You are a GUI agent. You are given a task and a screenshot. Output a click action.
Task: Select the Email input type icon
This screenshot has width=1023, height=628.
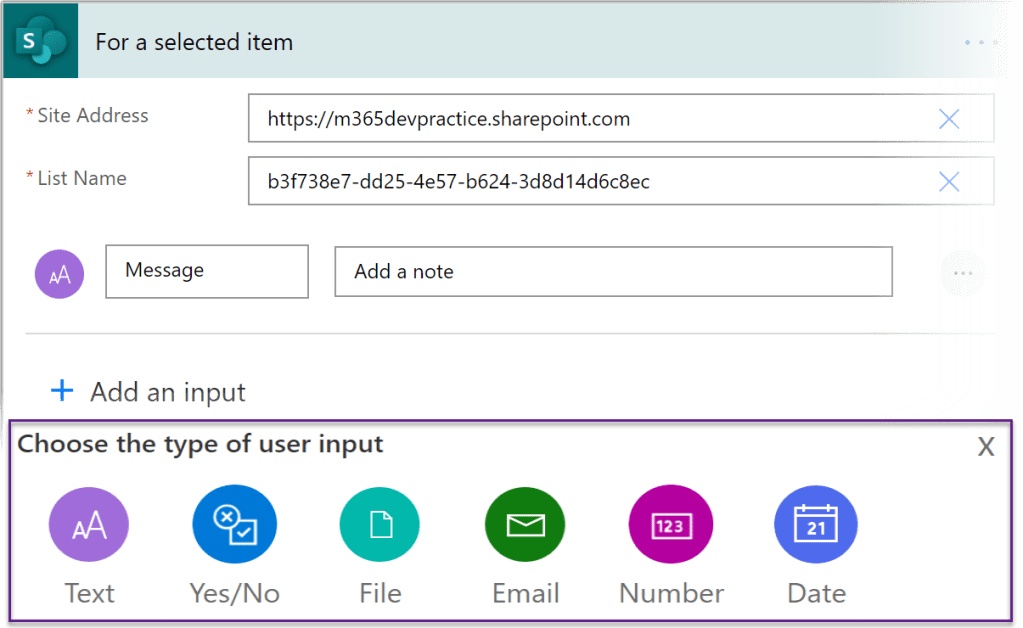pos(525,525)
